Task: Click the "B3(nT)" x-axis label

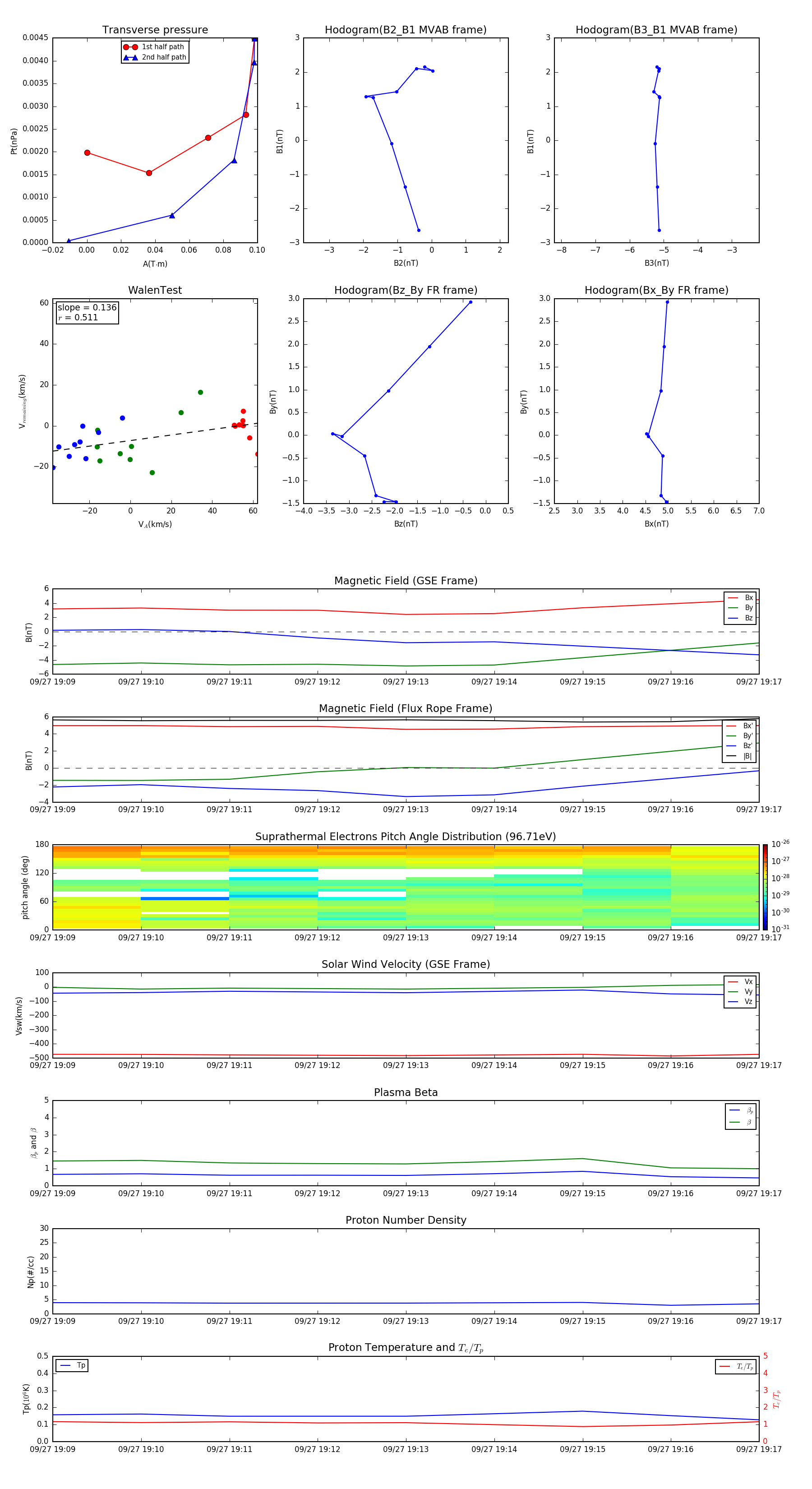Action: coord(656,263)
